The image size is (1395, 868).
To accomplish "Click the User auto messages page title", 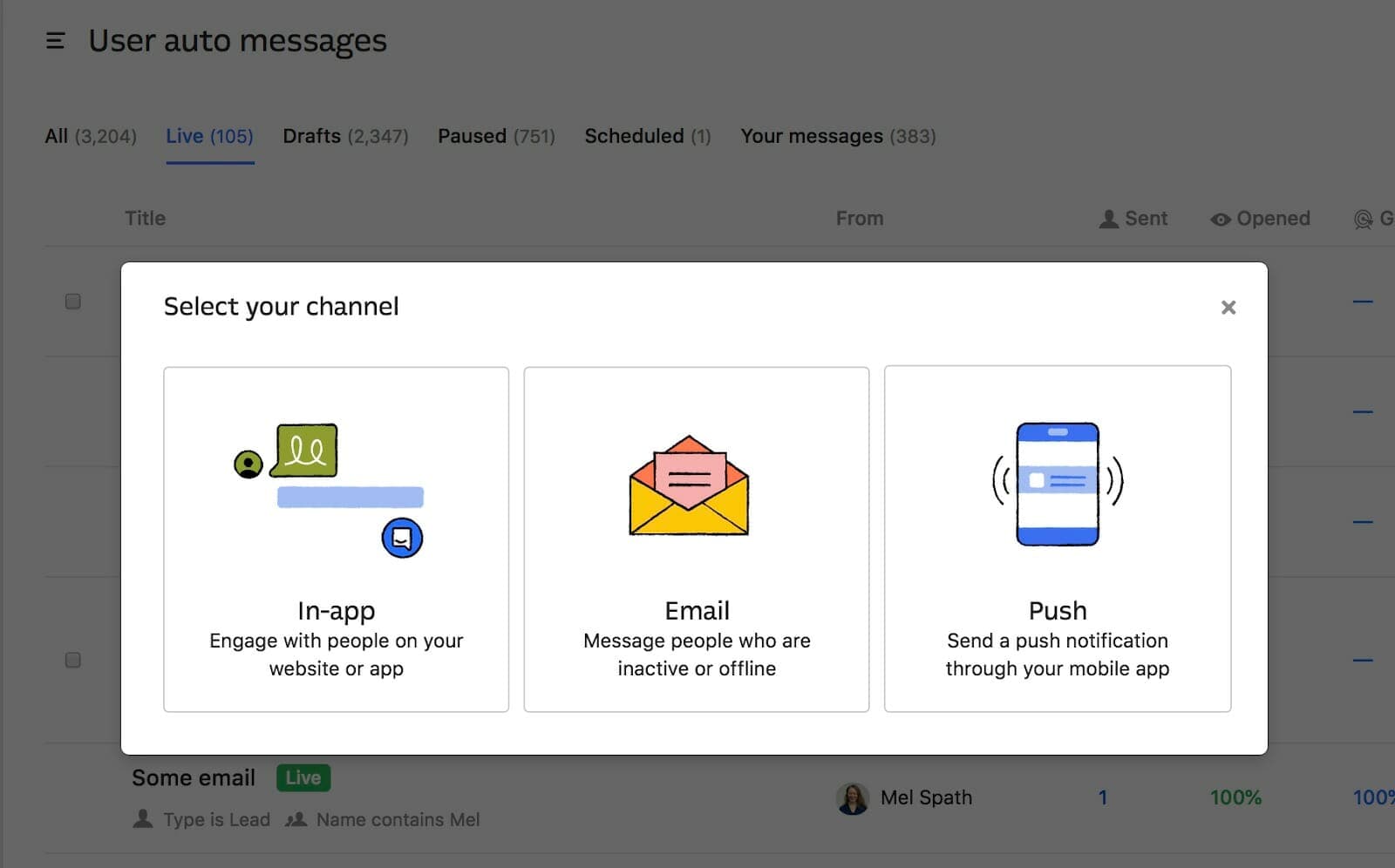I will (x=237, y=41).
